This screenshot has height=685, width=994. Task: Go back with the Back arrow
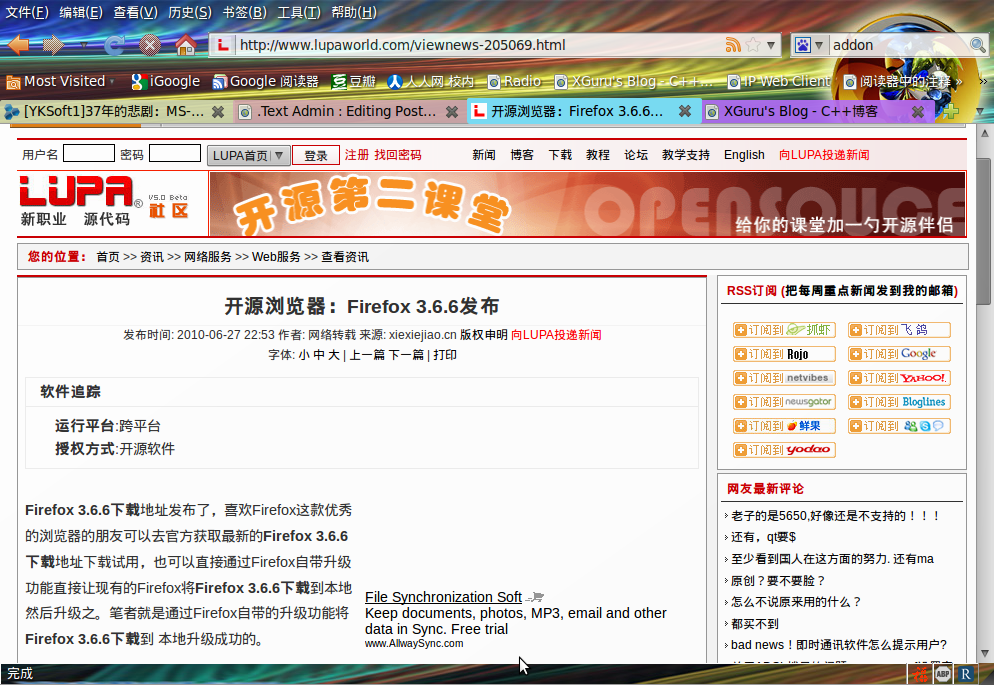(19, 45)
